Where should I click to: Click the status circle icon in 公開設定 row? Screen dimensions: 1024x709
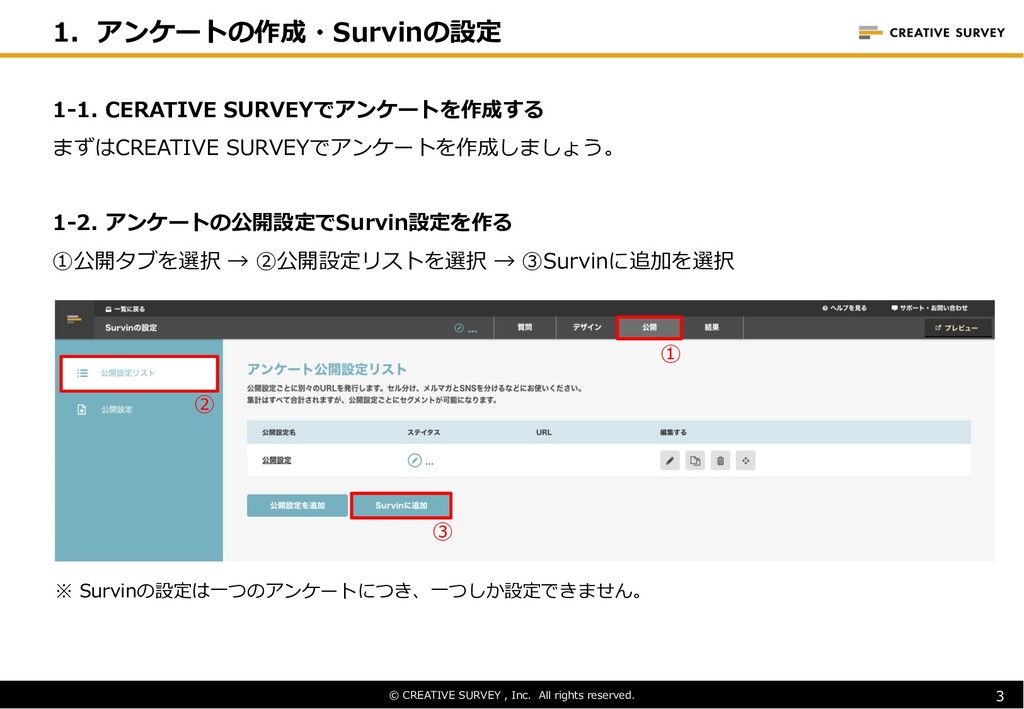[x=414, y=460]
